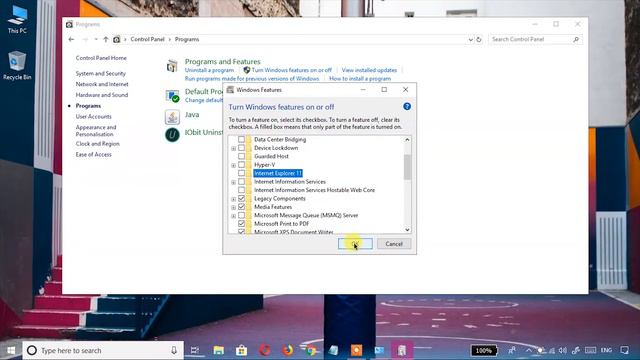This screenshot has width=640, height=360.
Task: Click the Type here to search box
Action: tap(103, 350)
